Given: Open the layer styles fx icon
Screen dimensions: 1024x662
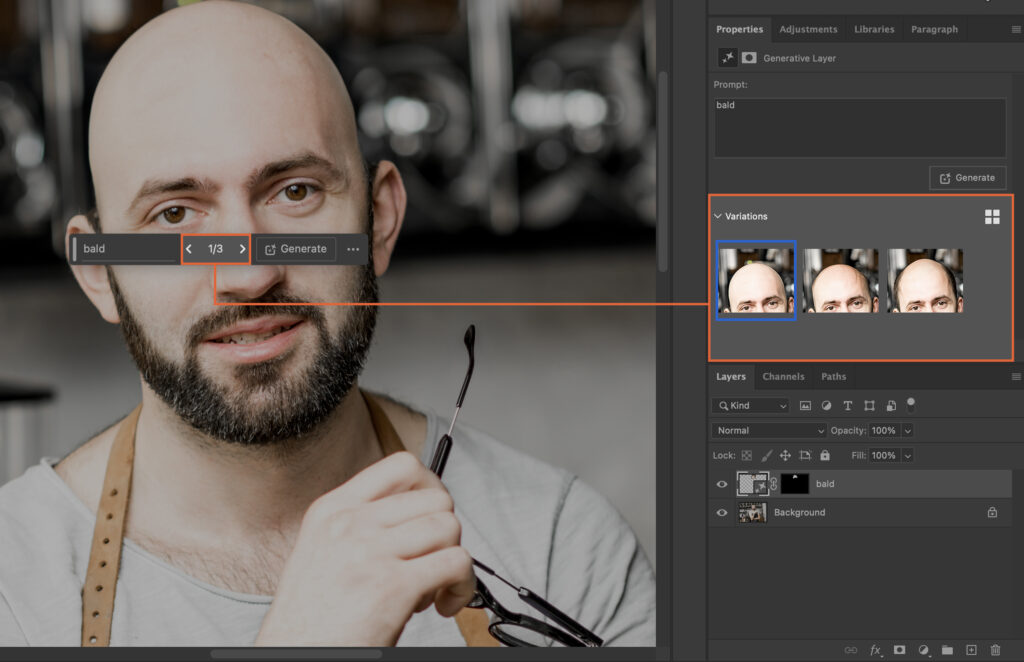Looking at the screenshot, I should point(875,649).
